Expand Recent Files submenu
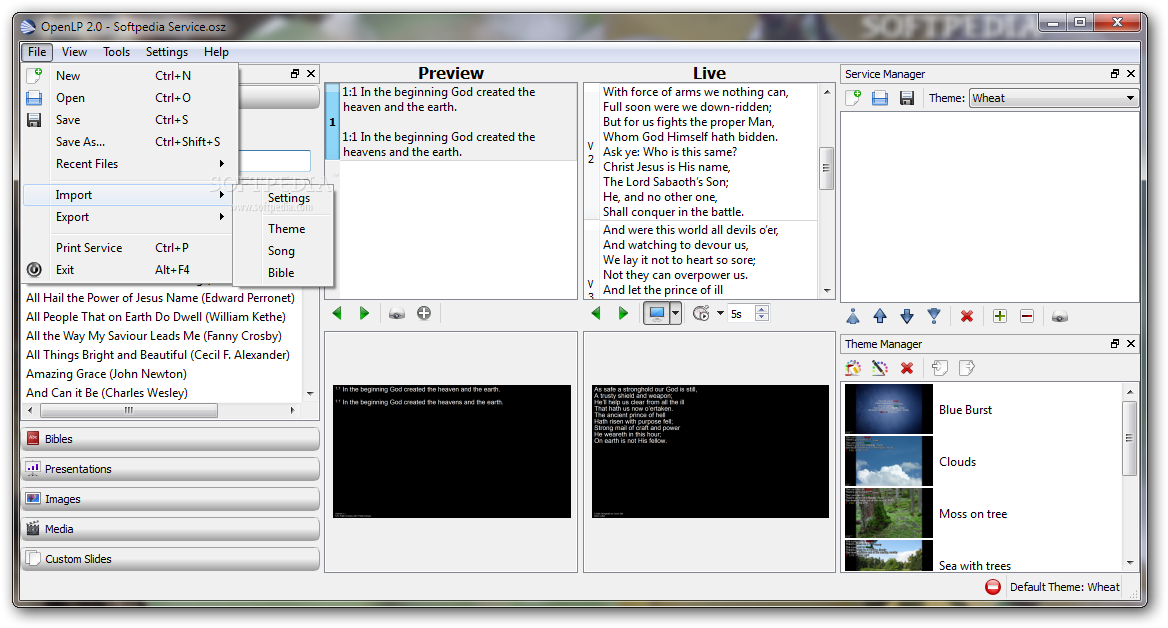 tap(130, 164)
